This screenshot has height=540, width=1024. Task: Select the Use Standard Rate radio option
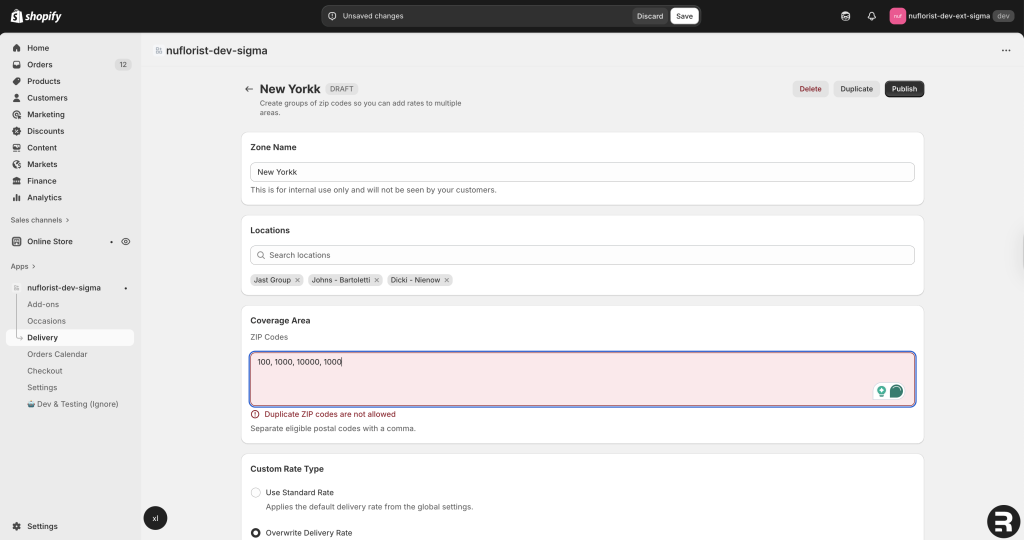[x=256, y=492]
